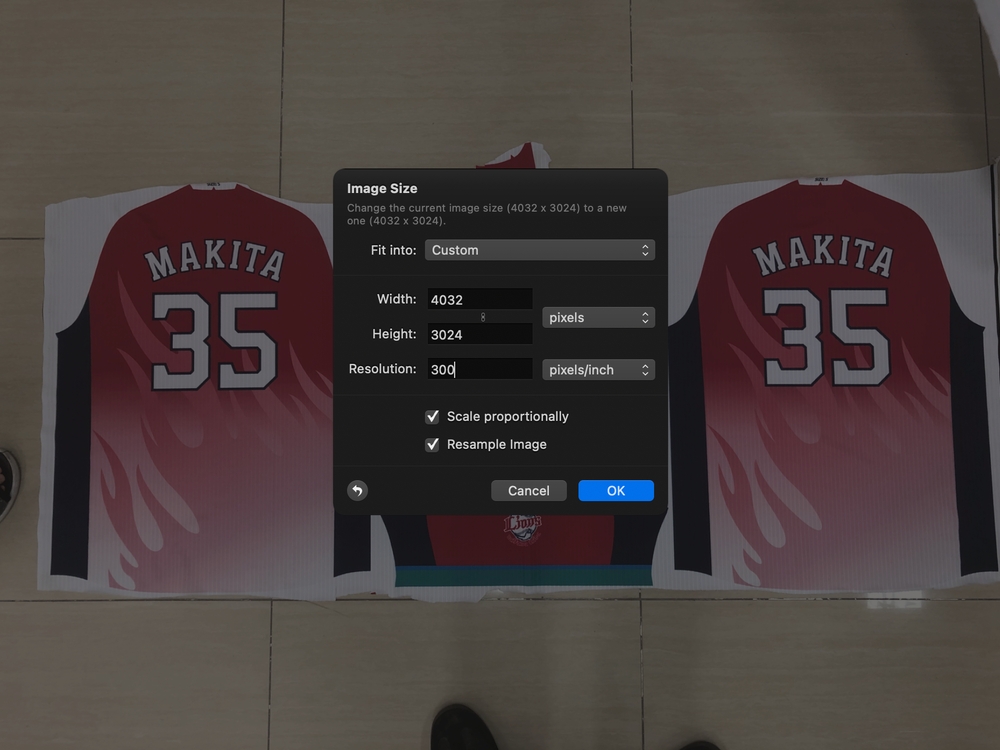Image resolution: width=1000 pixels, height=750 pixels.
Task: Click the revert arrow icon in Image Size dialog
Action: [x=357, y=490]
